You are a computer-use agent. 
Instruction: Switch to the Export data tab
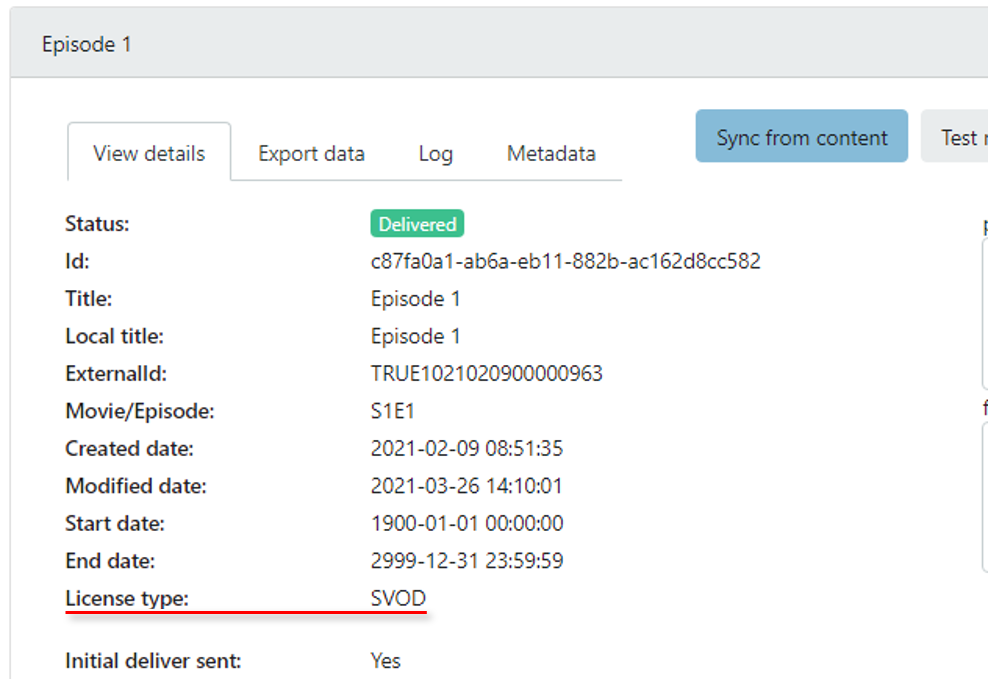(x=311, y=154)
